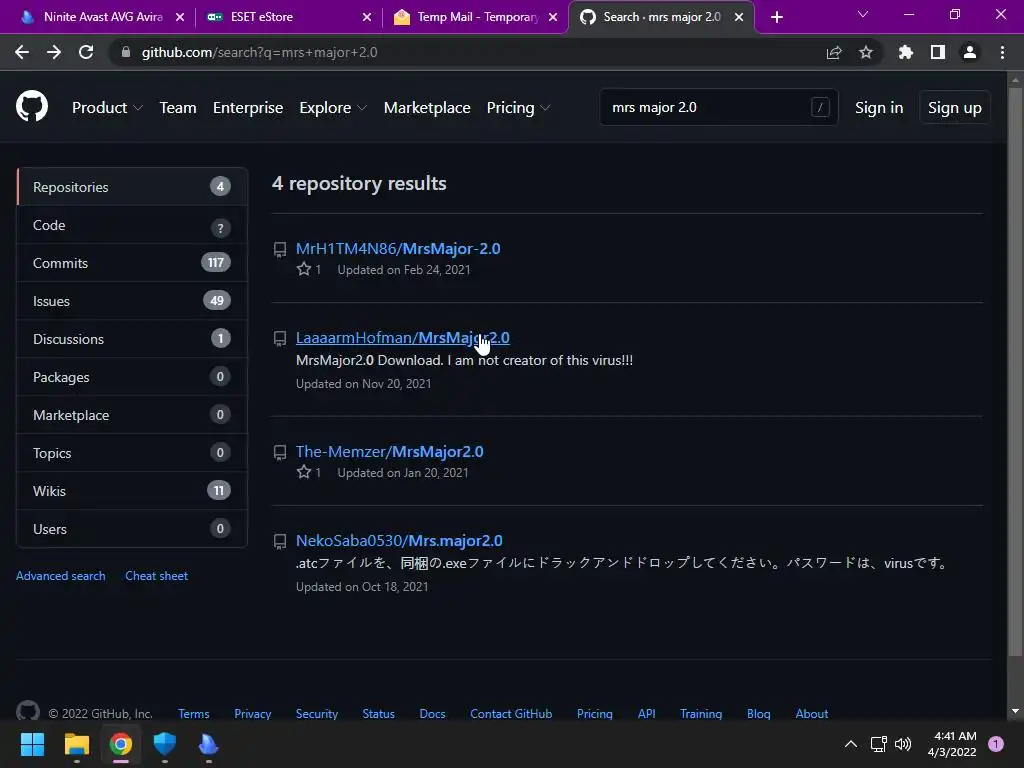Image resolution: width=1024 pixels, height=768 pixels.
Task: Click slash shortcut icon in search box
Action: 820,107
